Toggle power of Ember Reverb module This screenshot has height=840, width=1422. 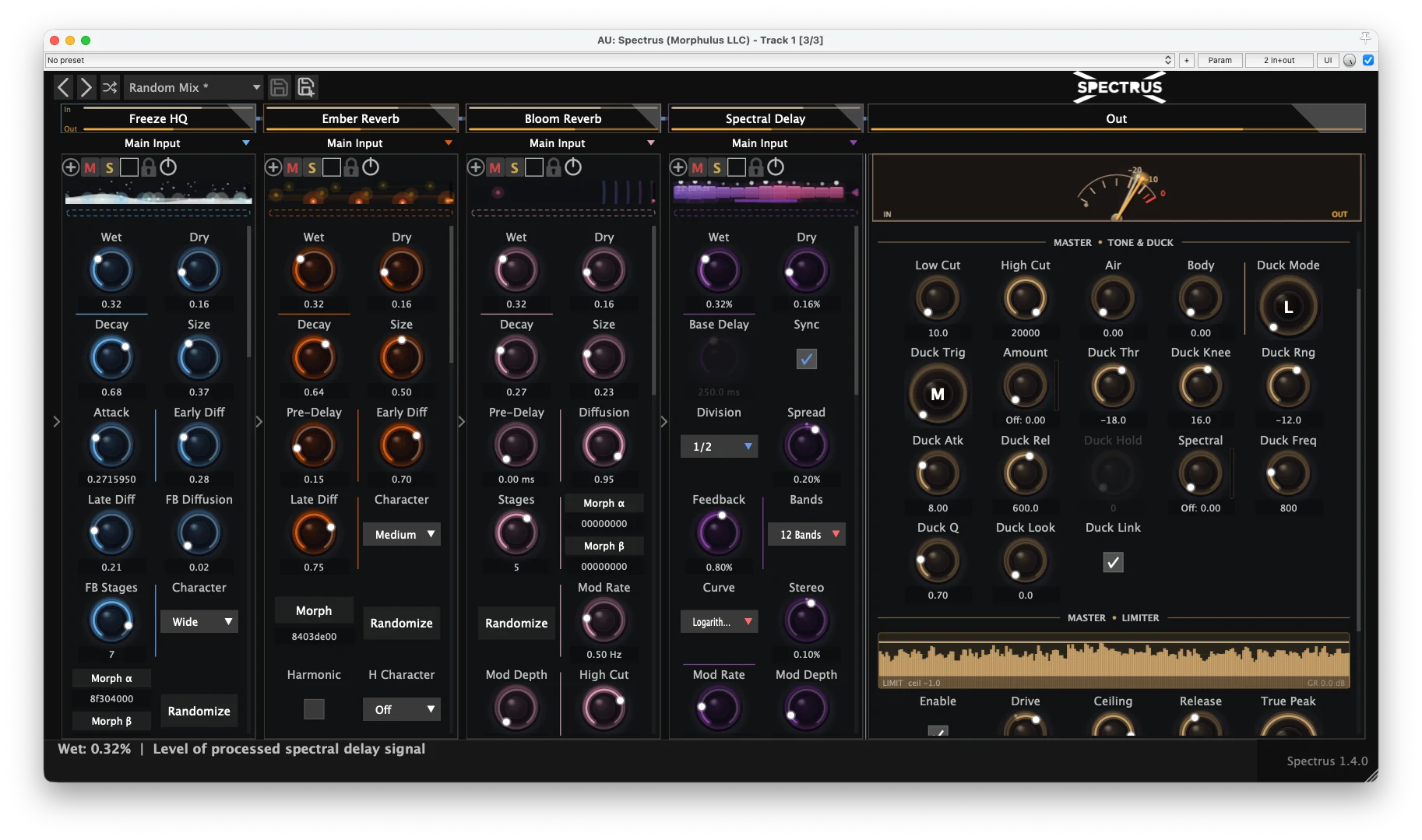pyautogui.click(x=371, y=167)
